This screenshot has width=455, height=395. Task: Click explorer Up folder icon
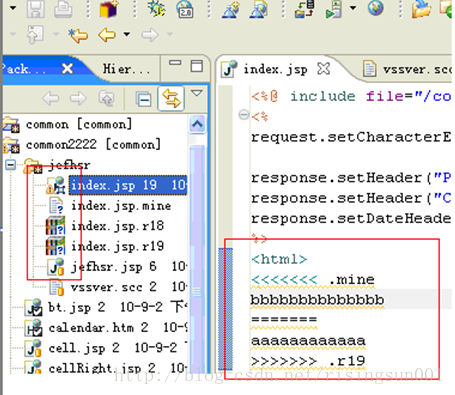[107, 98]
